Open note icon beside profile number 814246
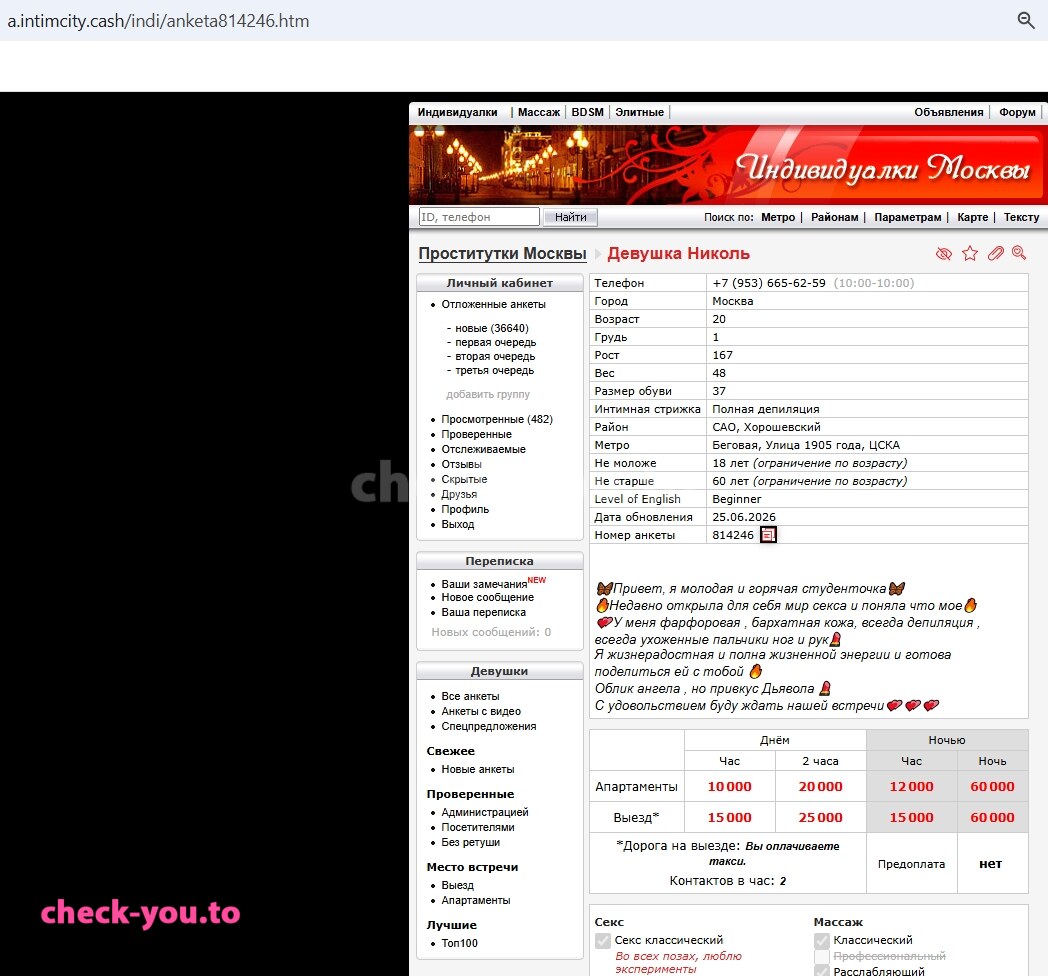The height and width of the screenshot is (976, 1048). 768,535
